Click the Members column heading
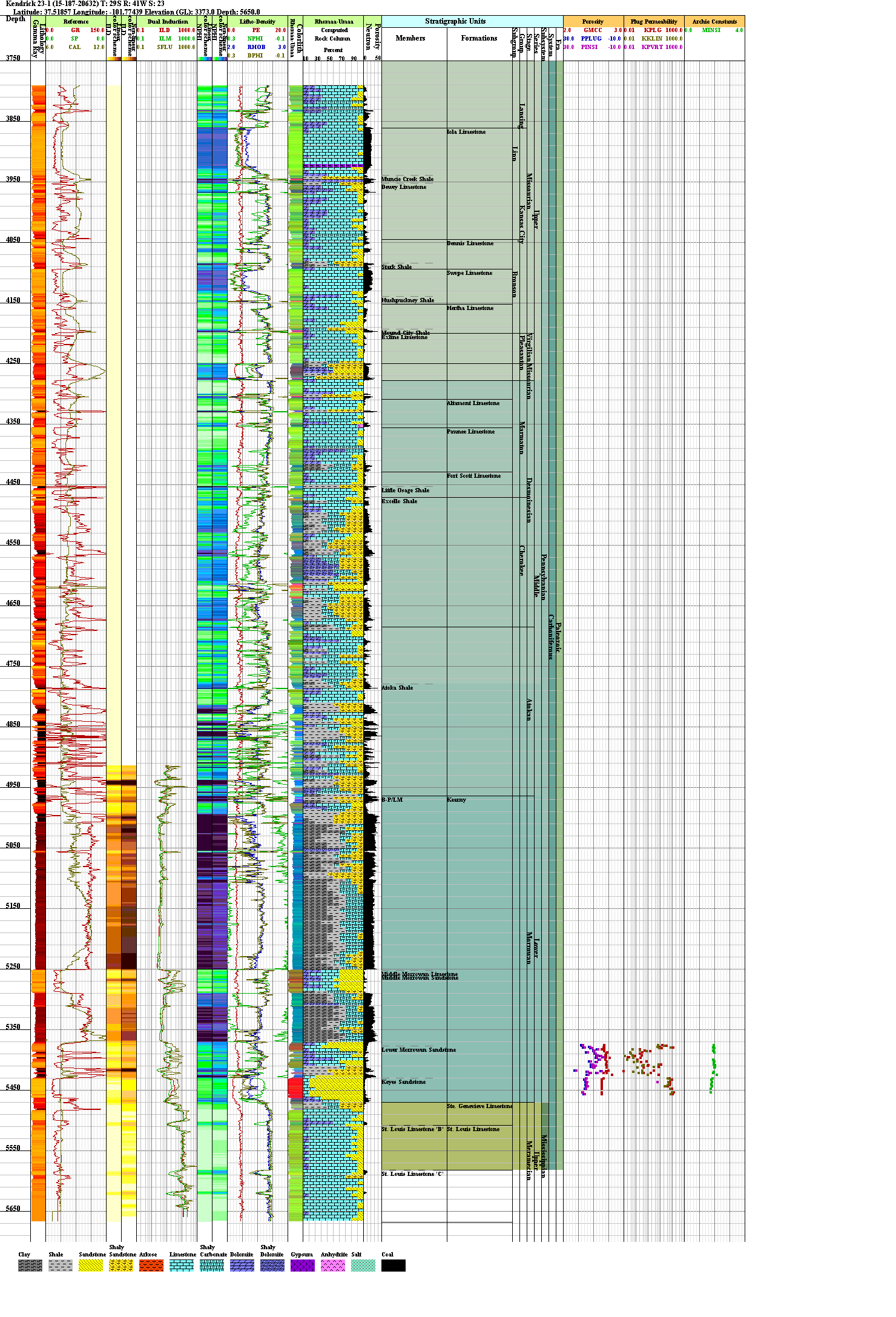The image size is (896, 1317). [x=410, y=38]
